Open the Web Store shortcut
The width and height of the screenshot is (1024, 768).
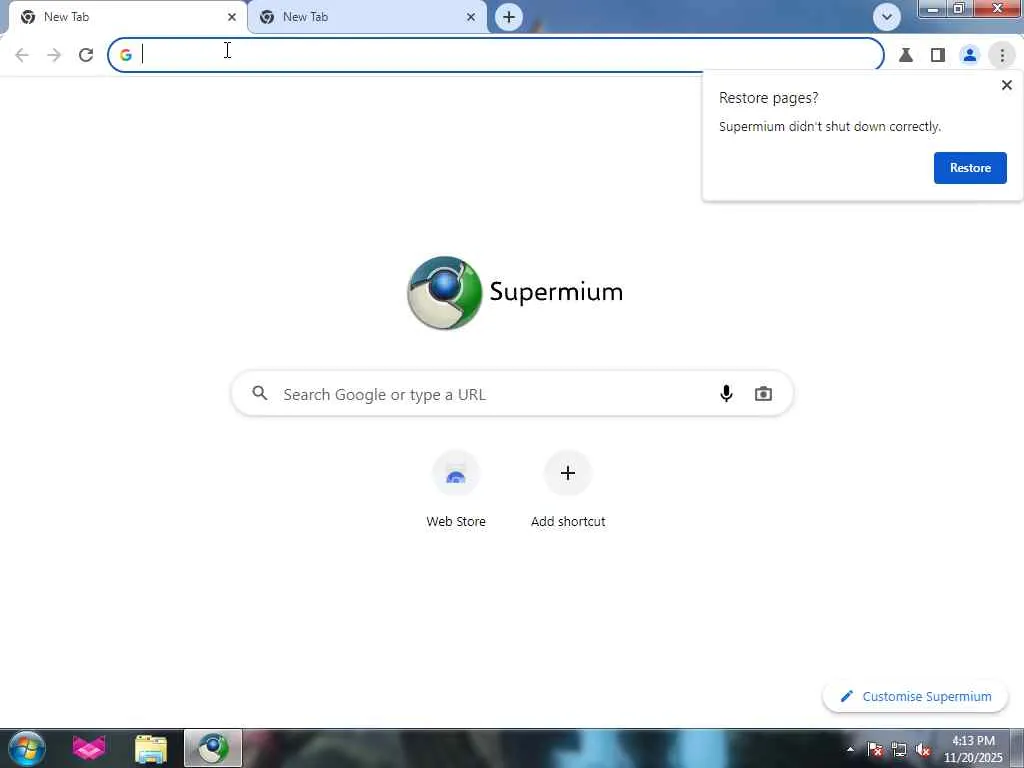(x=456, y=490)
